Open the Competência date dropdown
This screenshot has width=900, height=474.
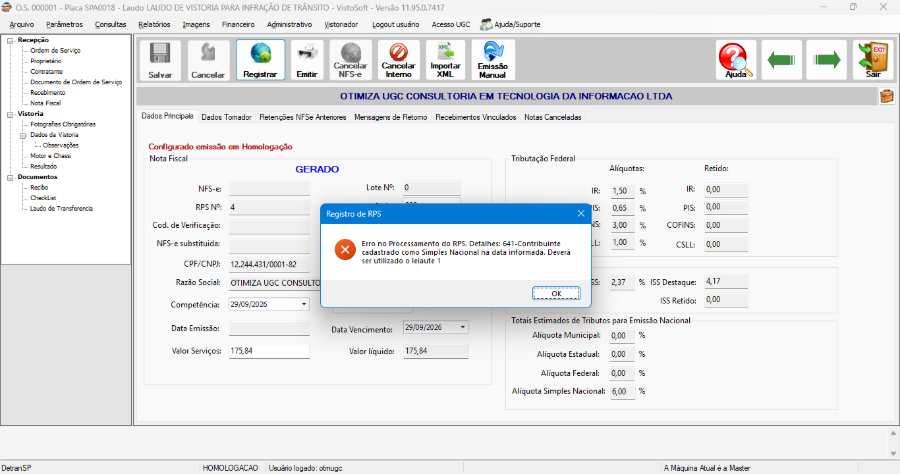(304, 305)
